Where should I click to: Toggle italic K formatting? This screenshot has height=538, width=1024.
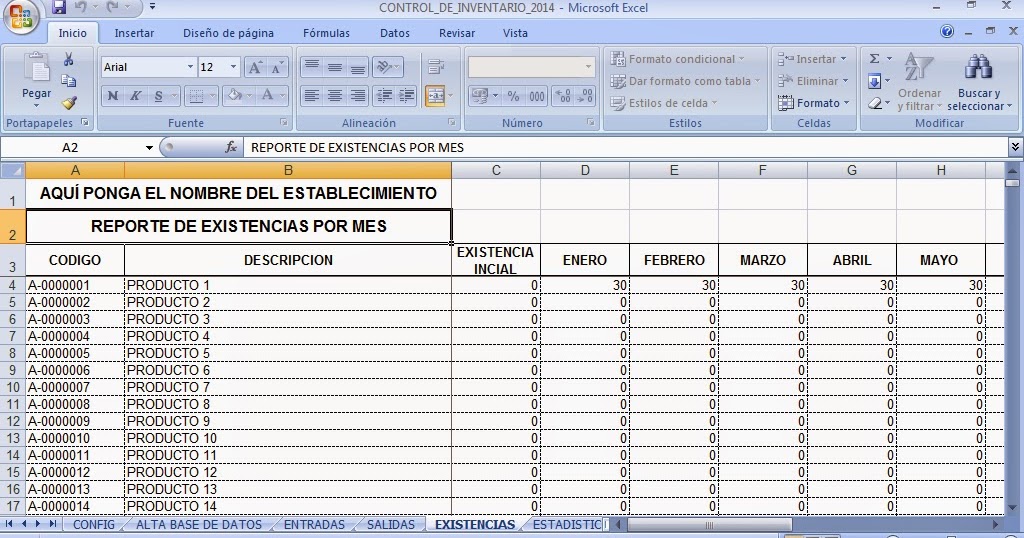(x=135, y=96)
